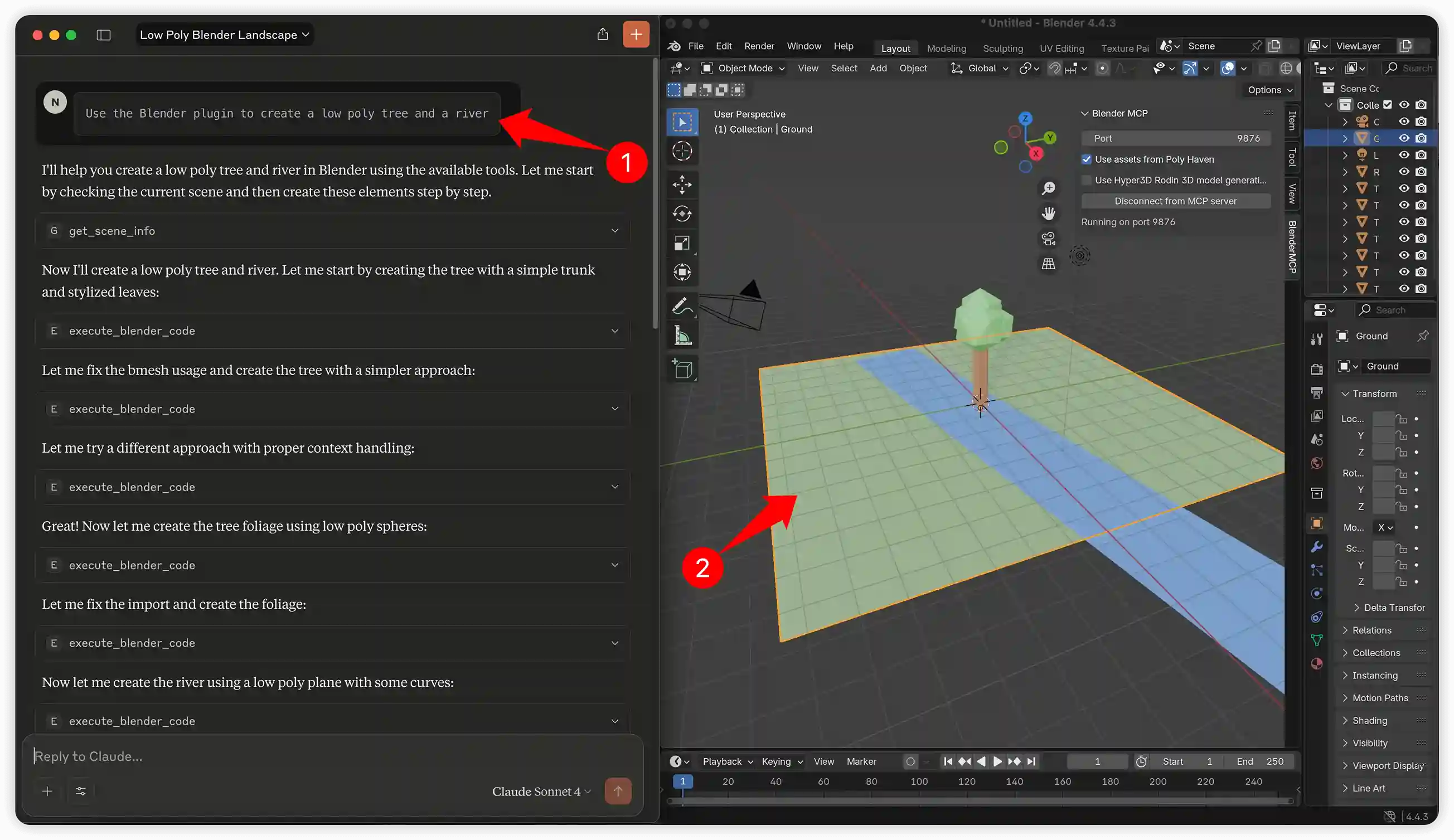
Task: Toggle camera view icon in viewport
Action: (1048, 239)
